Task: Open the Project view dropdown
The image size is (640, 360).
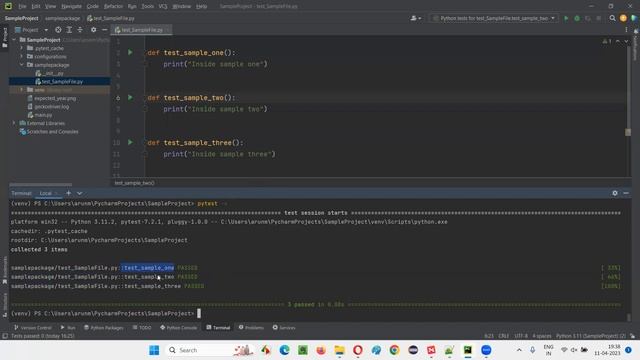Action: 31,30
